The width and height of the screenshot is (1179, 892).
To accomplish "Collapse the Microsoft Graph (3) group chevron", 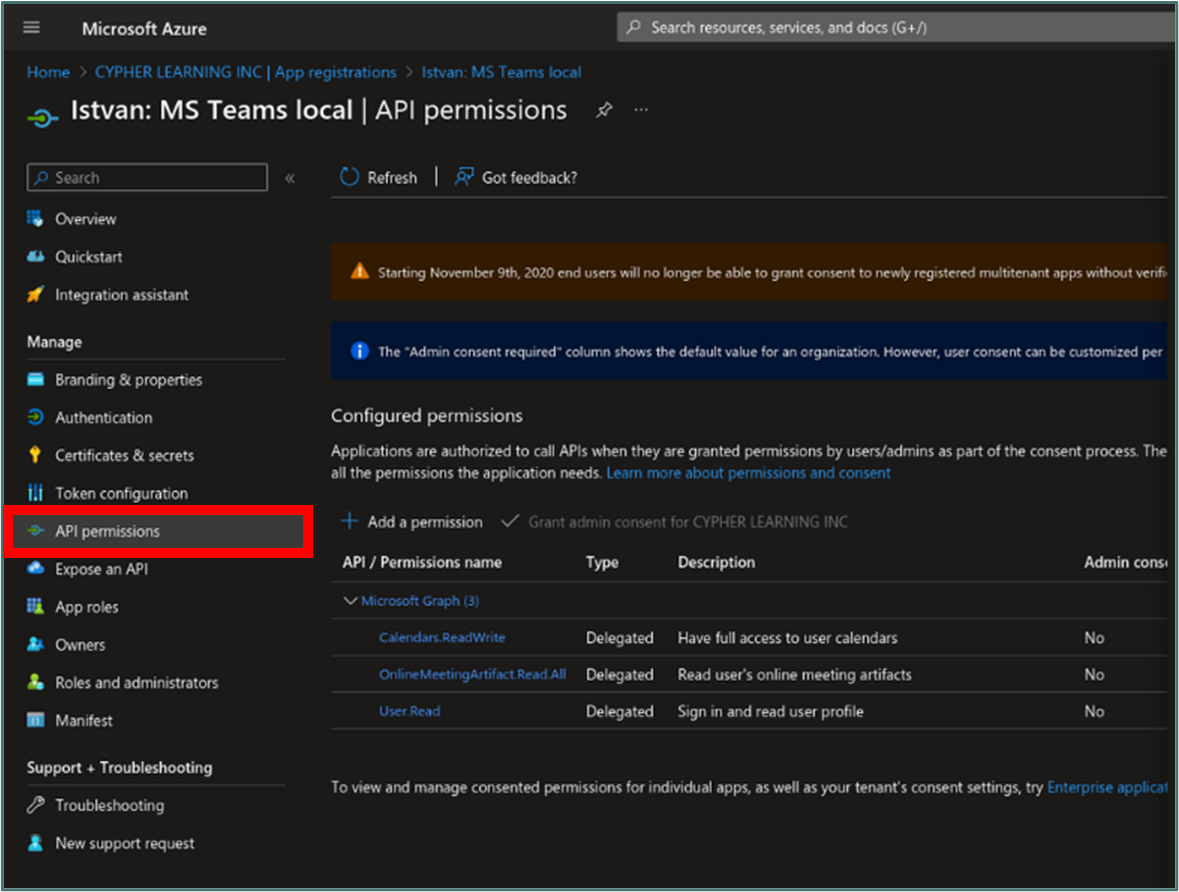I will (350, 600).
